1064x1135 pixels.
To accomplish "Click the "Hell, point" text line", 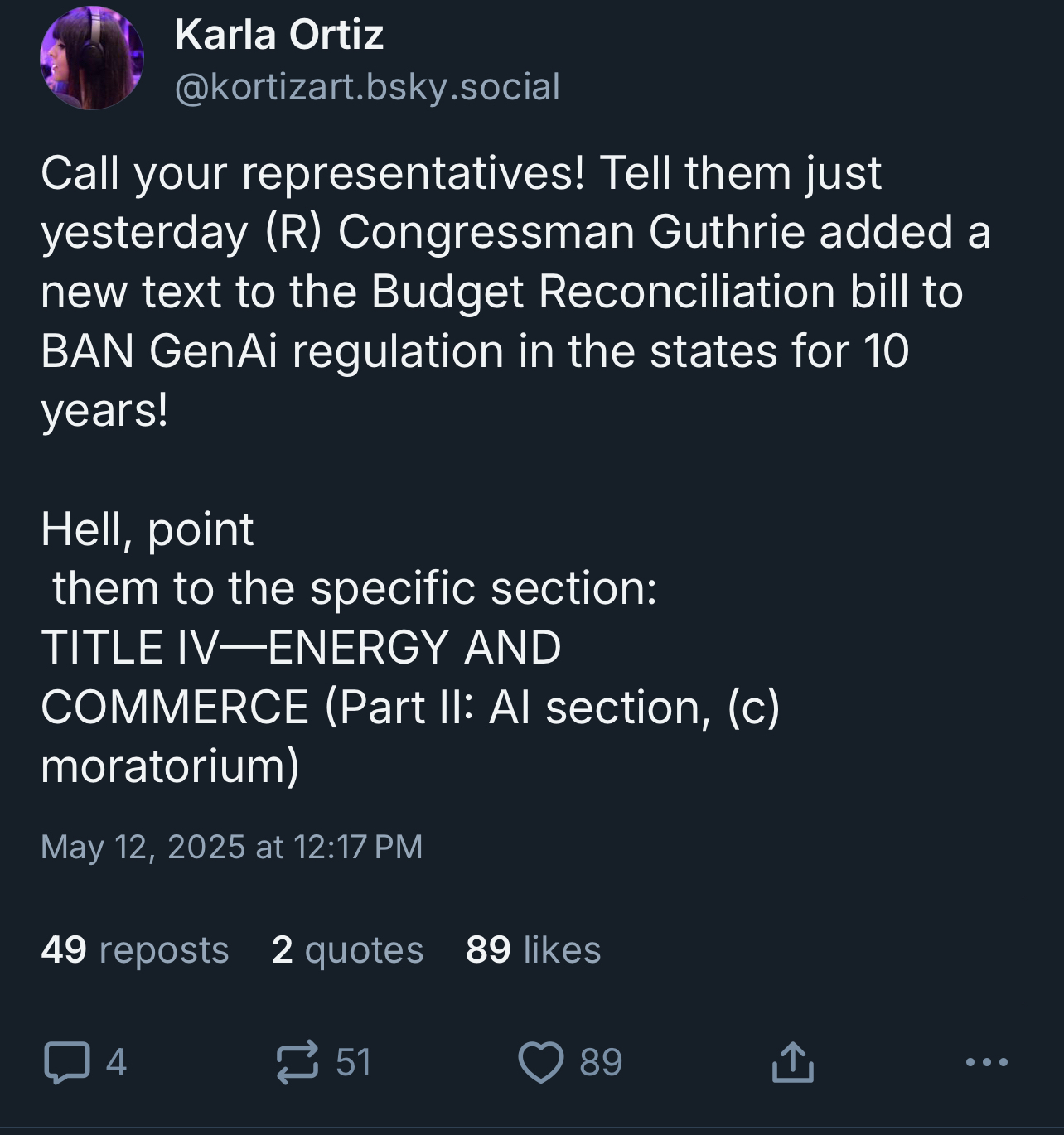I will 147,529.
